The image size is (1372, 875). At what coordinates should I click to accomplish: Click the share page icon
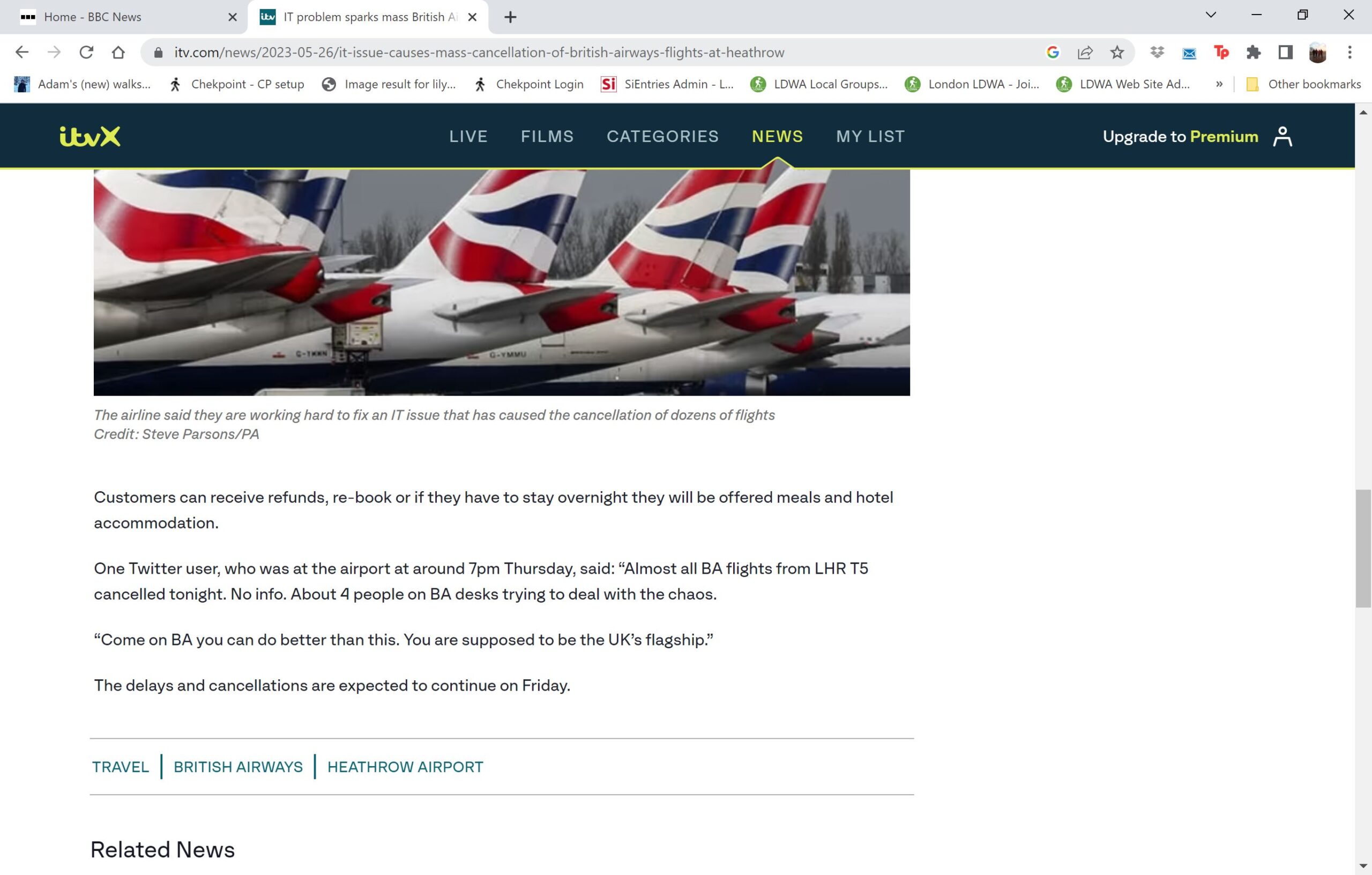[1085, 53]
